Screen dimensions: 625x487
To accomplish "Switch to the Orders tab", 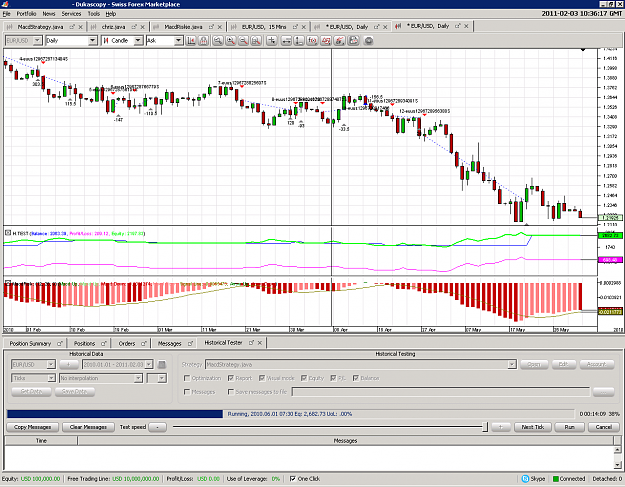I will 127,344.
